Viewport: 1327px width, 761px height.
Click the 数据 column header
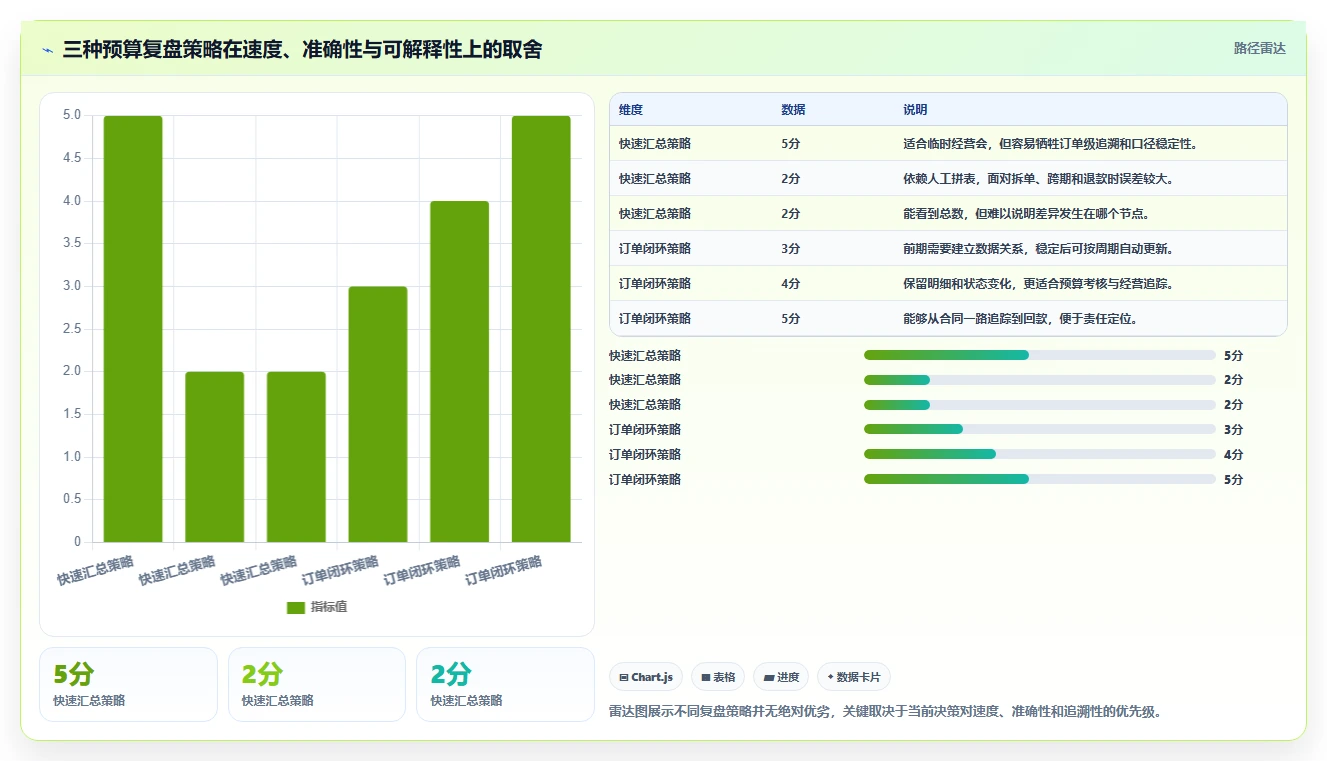pyautogui.click(x=793, y=110)
